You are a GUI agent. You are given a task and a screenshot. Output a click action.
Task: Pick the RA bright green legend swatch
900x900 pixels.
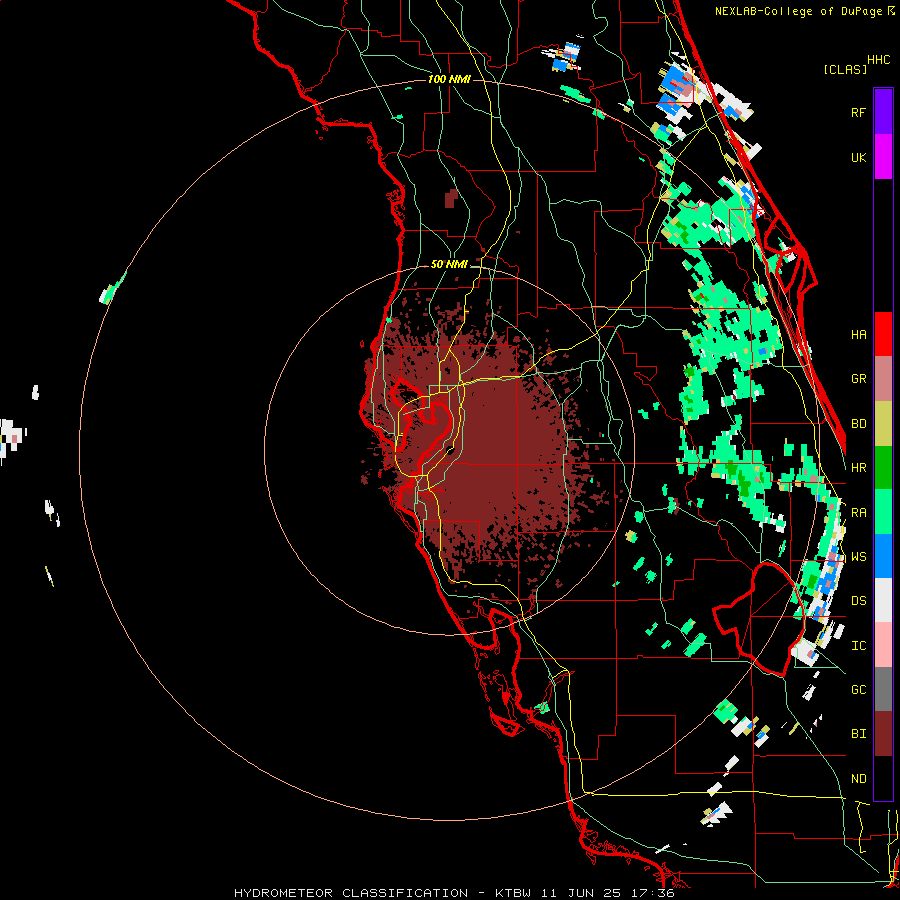(x=883, y=512)
